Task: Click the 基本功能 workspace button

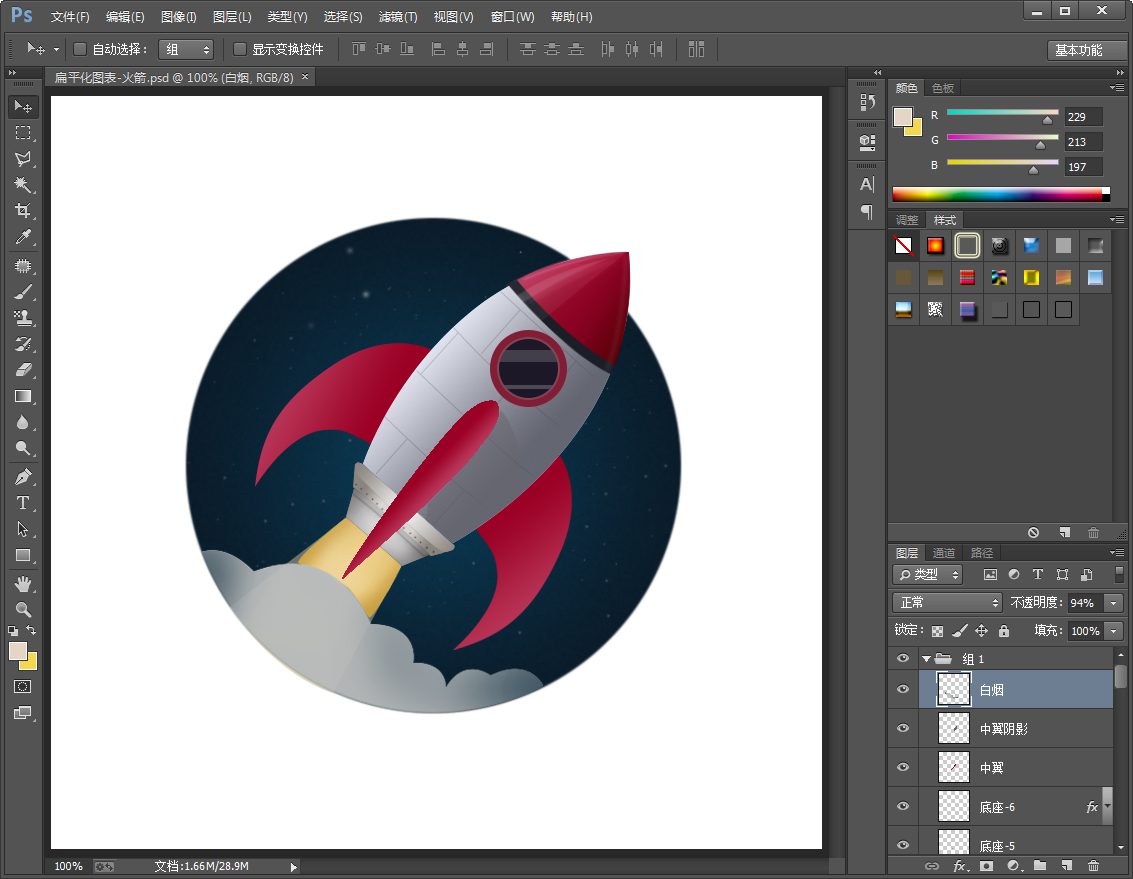Action: [x=1078, y=50]
